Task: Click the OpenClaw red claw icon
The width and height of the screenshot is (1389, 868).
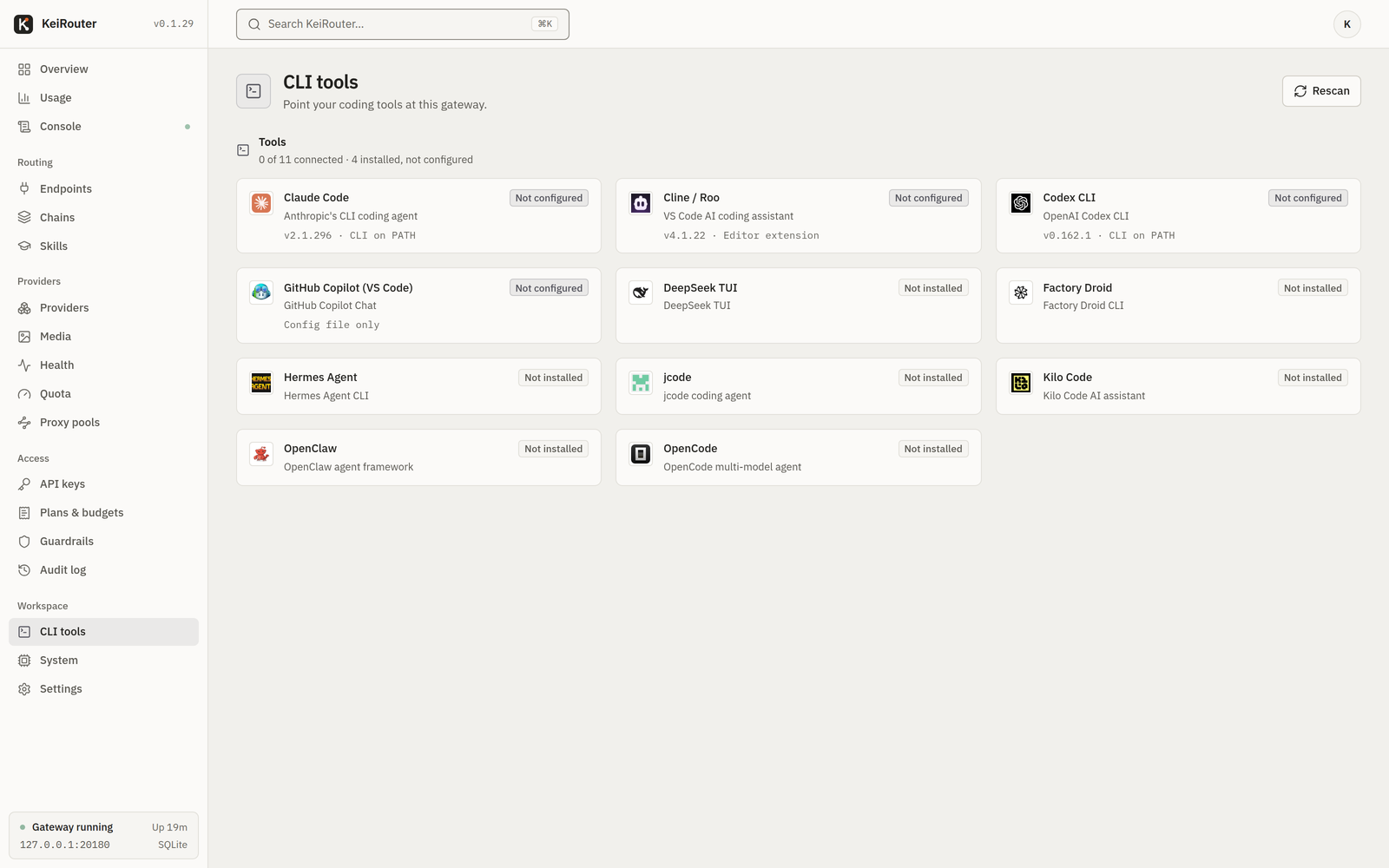Action: tap(261, 454)
